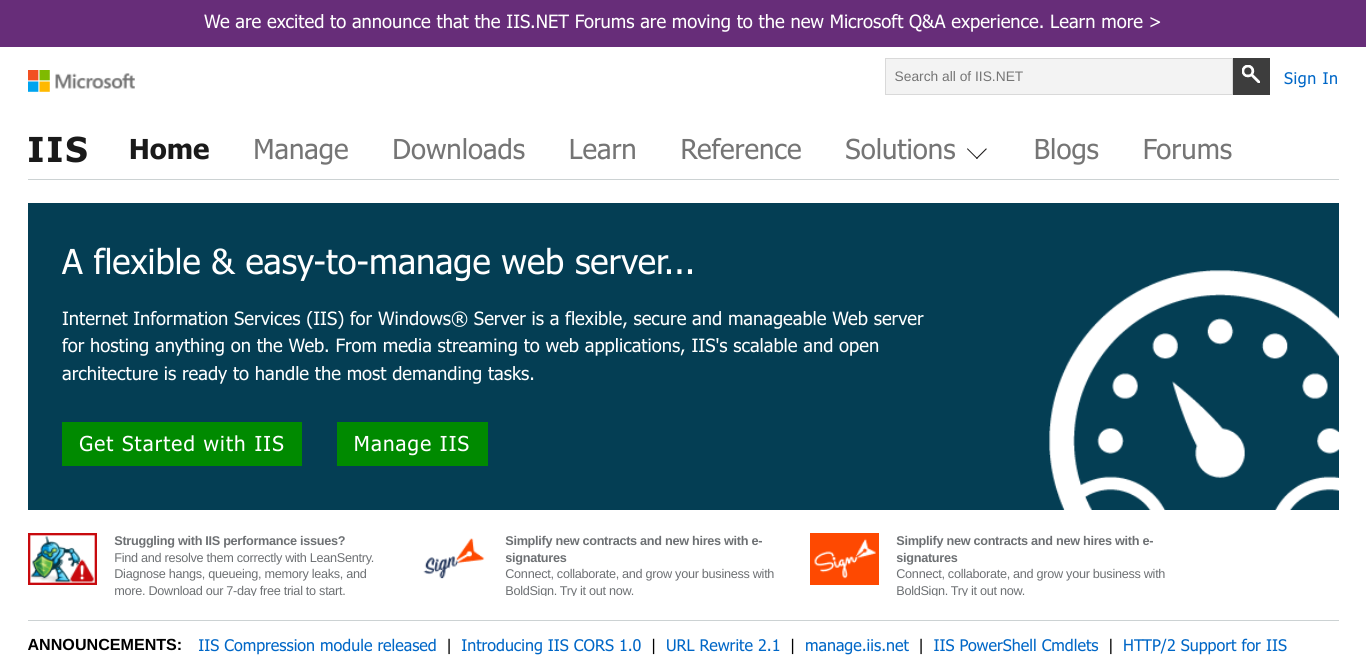Click the Microsoft logo
This screenshot has width=1366, height=671.
[x=81, y=81]
